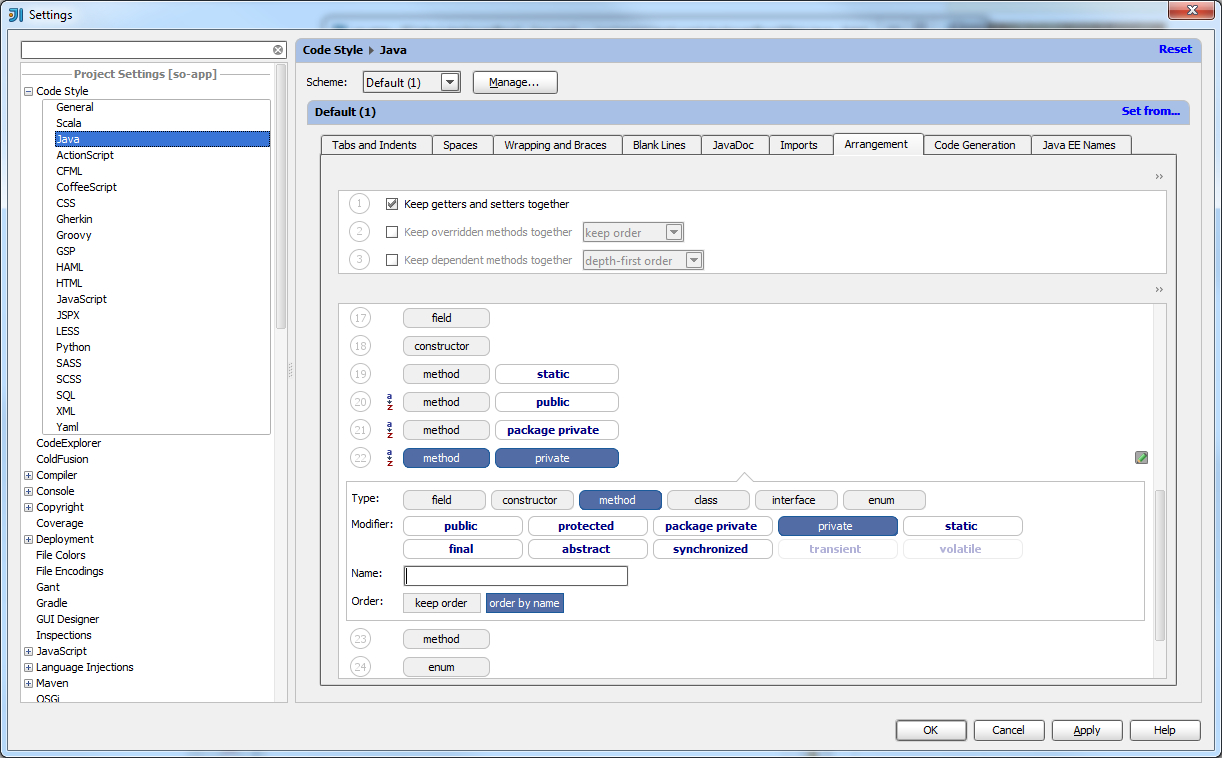Click the matching rules list scrollbar

click(x=1160, y=565)
